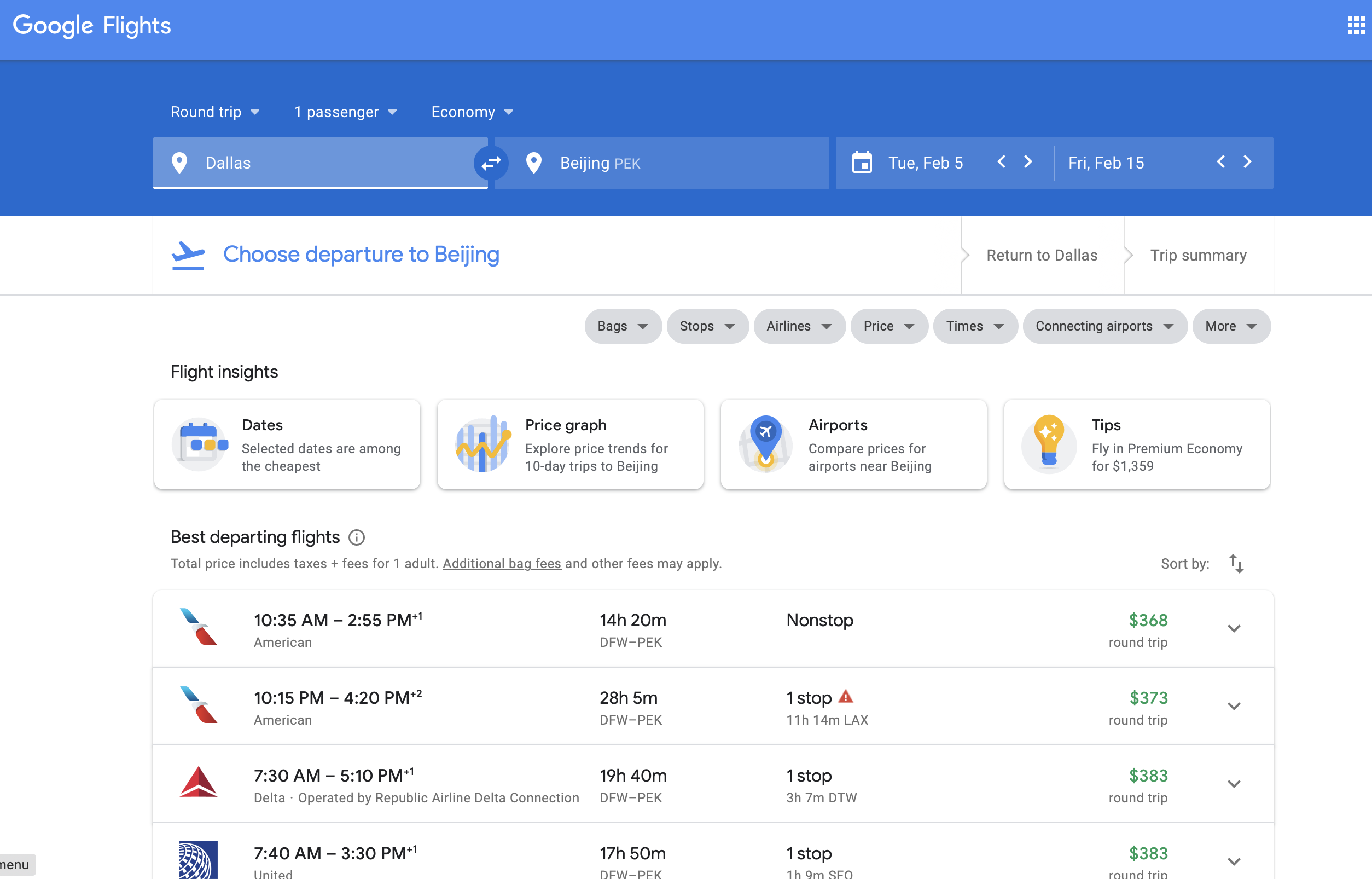1372x879 pixels.
Task: Open the More filters dropdown
Action: click(1231, 326)
